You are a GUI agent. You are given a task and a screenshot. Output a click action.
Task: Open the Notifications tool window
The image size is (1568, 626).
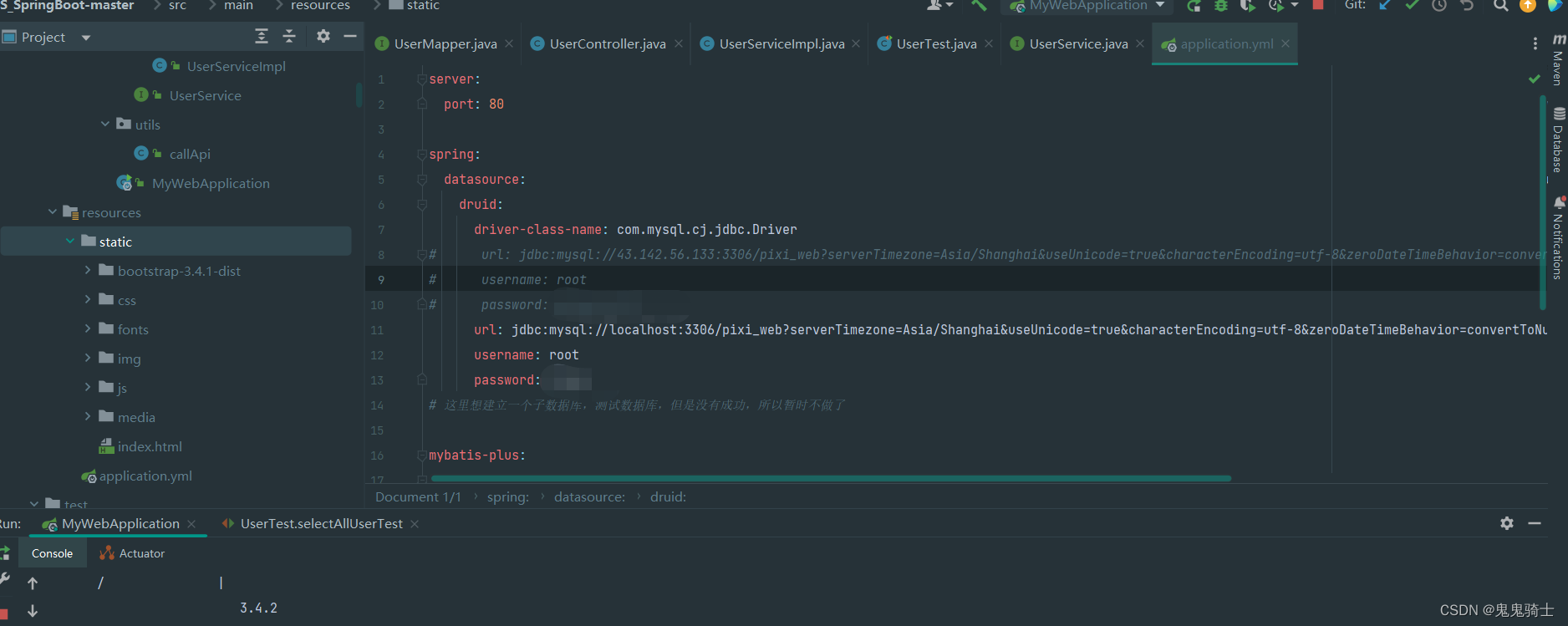click(x=1558, y=238)
